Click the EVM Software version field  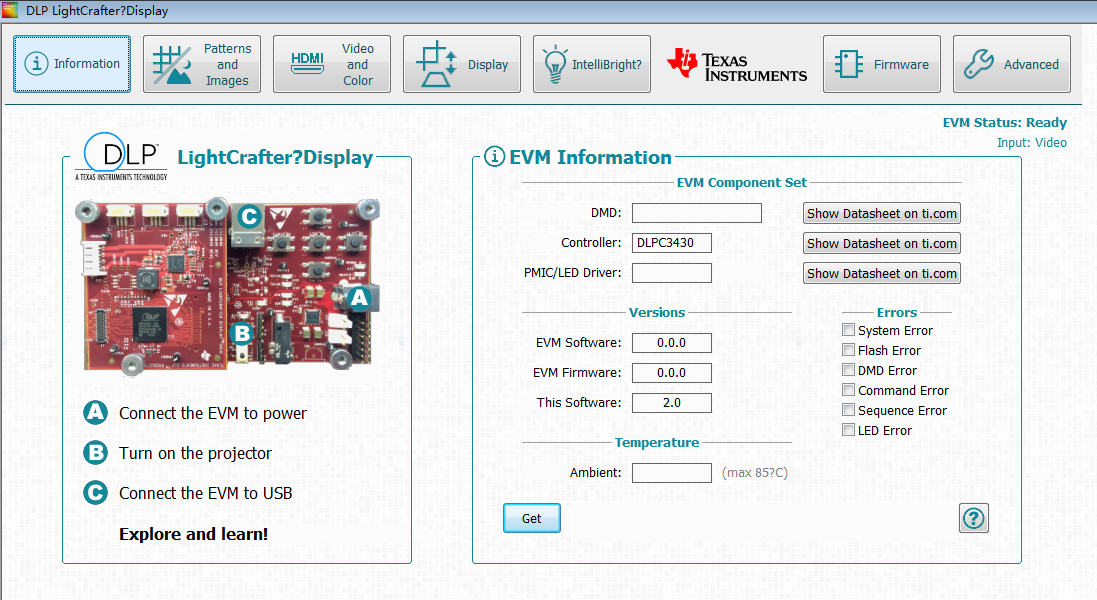tap(672, 343)
